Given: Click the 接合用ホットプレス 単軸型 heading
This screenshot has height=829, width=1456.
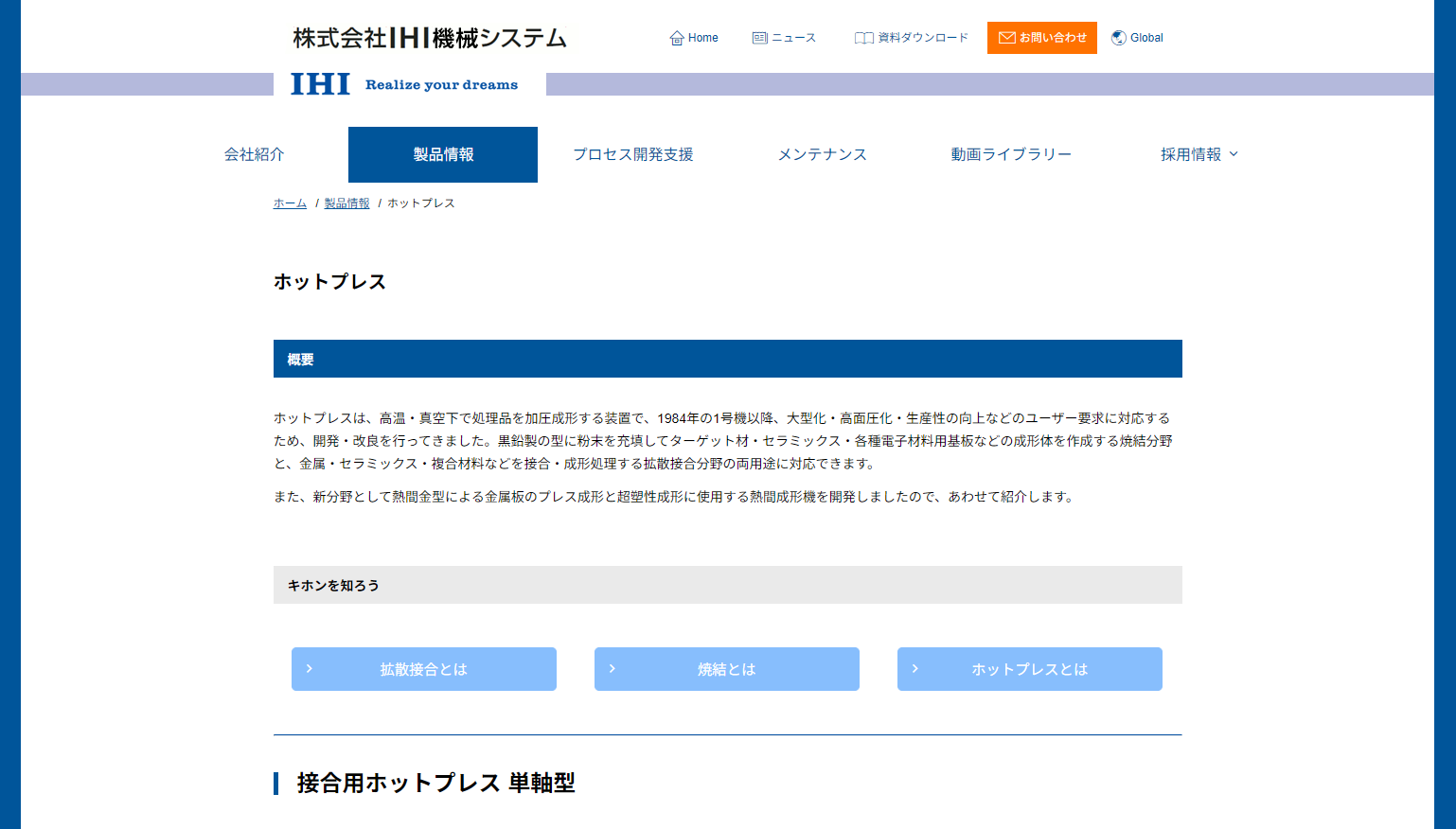Looking at the screenshot, I should pos(435,783).
